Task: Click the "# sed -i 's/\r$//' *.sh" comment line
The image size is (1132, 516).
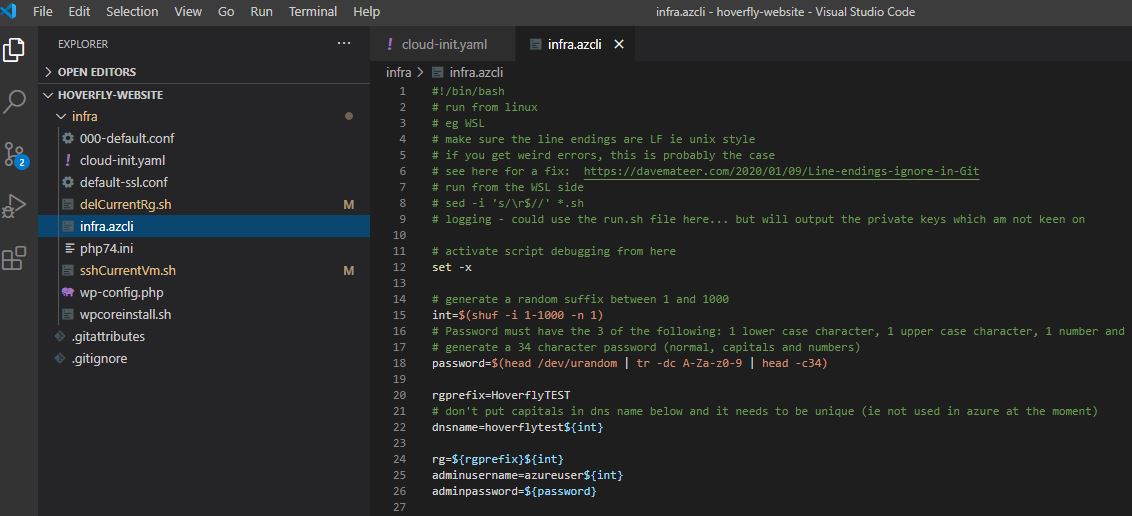Action: pyautogui.click(x=508, y=204)
